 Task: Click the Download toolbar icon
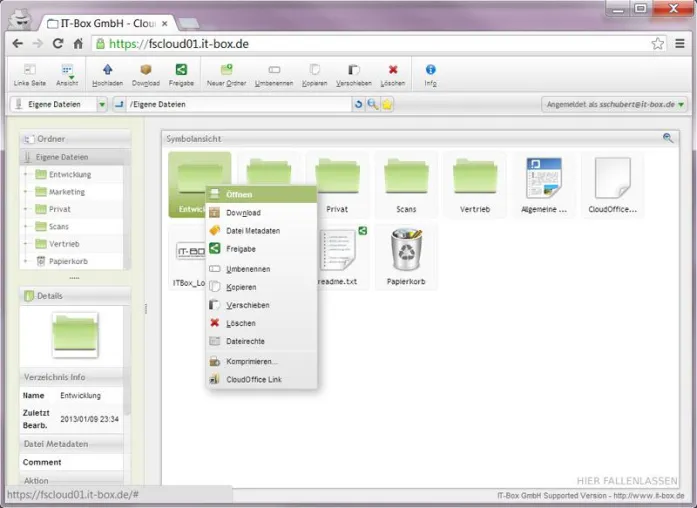(x=146, y=75)
